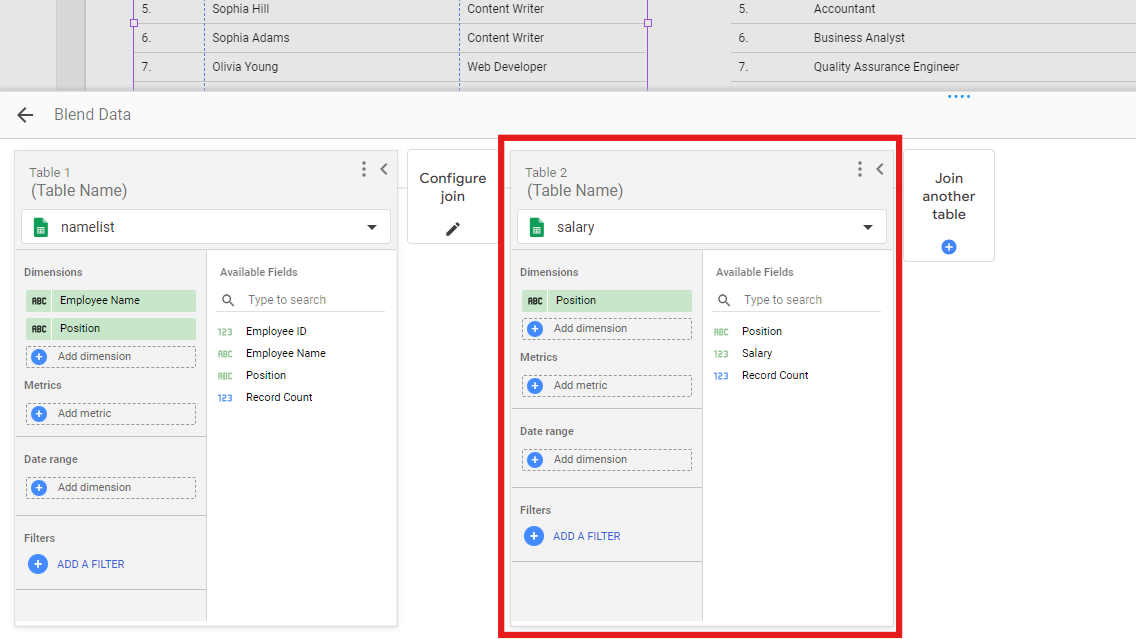Open the salary data source dropdown
Viewport: 1136px width, 639px height.
click(867, 227)
